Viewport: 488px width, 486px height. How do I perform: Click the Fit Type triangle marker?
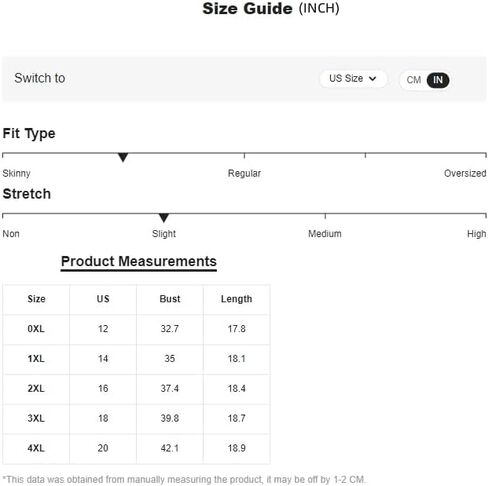click(123, 157)
